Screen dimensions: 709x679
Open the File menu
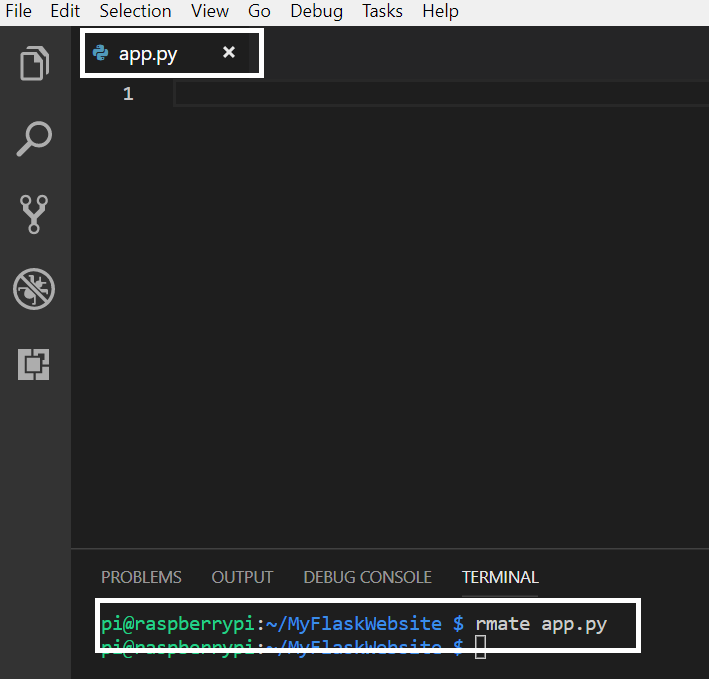(x=19, y=12)
